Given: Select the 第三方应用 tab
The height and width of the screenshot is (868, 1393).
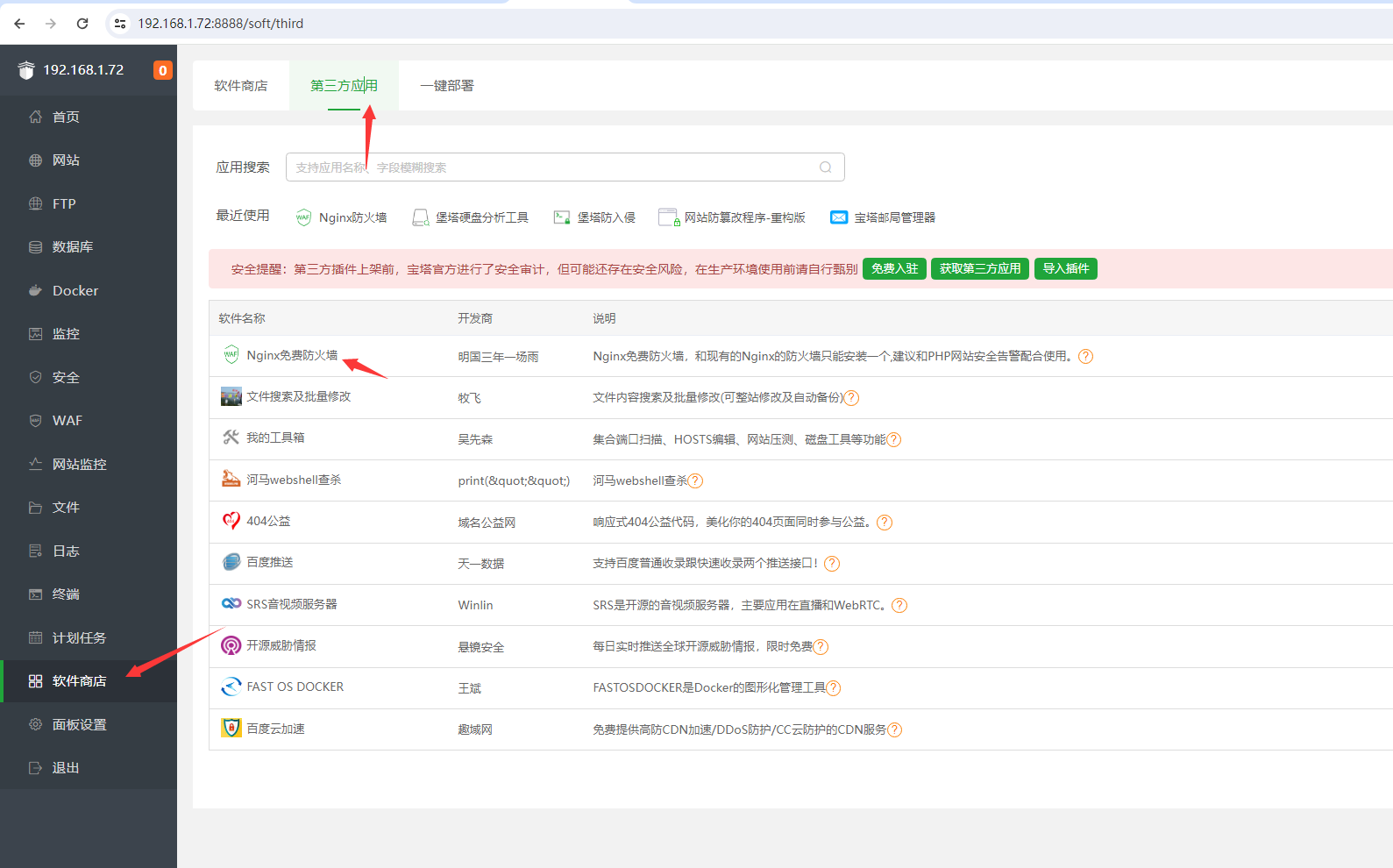Looking at the screenshot, I should click(x=344, y=86).
